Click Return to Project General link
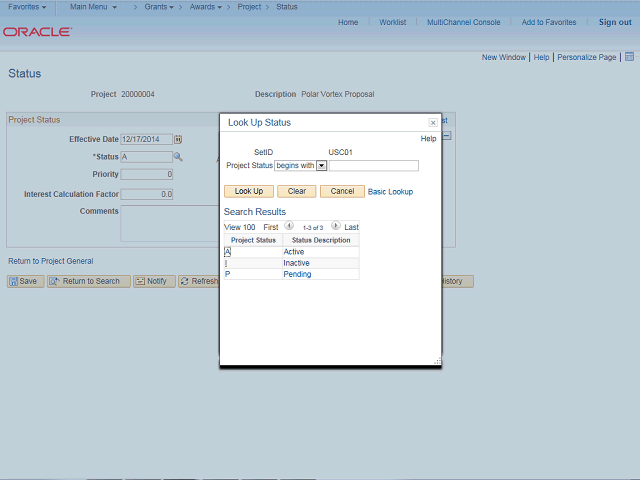Image resolution: width=640 pixels, height=480 pixels. coord(51,261)
